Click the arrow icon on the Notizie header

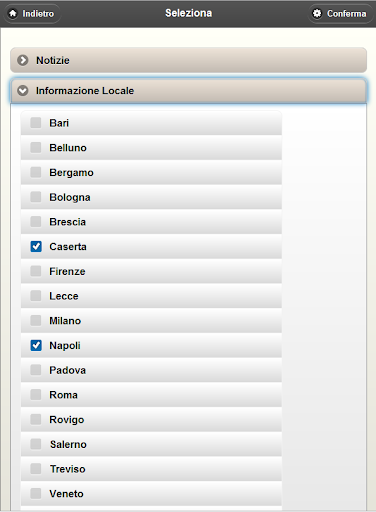[23, 60]
